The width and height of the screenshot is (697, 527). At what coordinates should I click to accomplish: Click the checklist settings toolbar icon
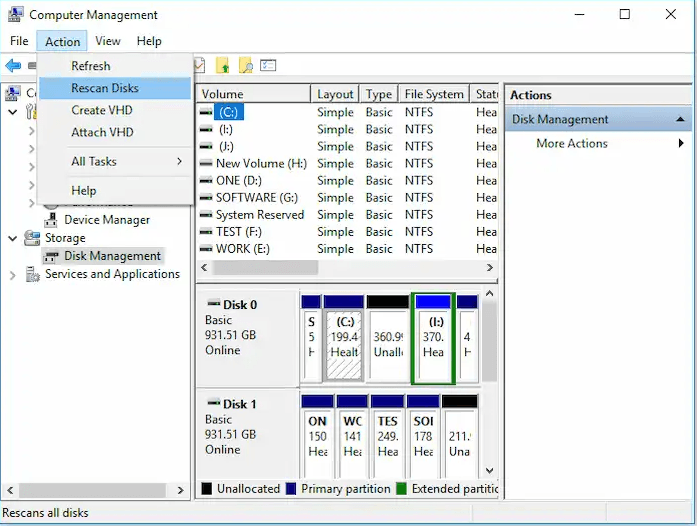click(x=268, y=66)
